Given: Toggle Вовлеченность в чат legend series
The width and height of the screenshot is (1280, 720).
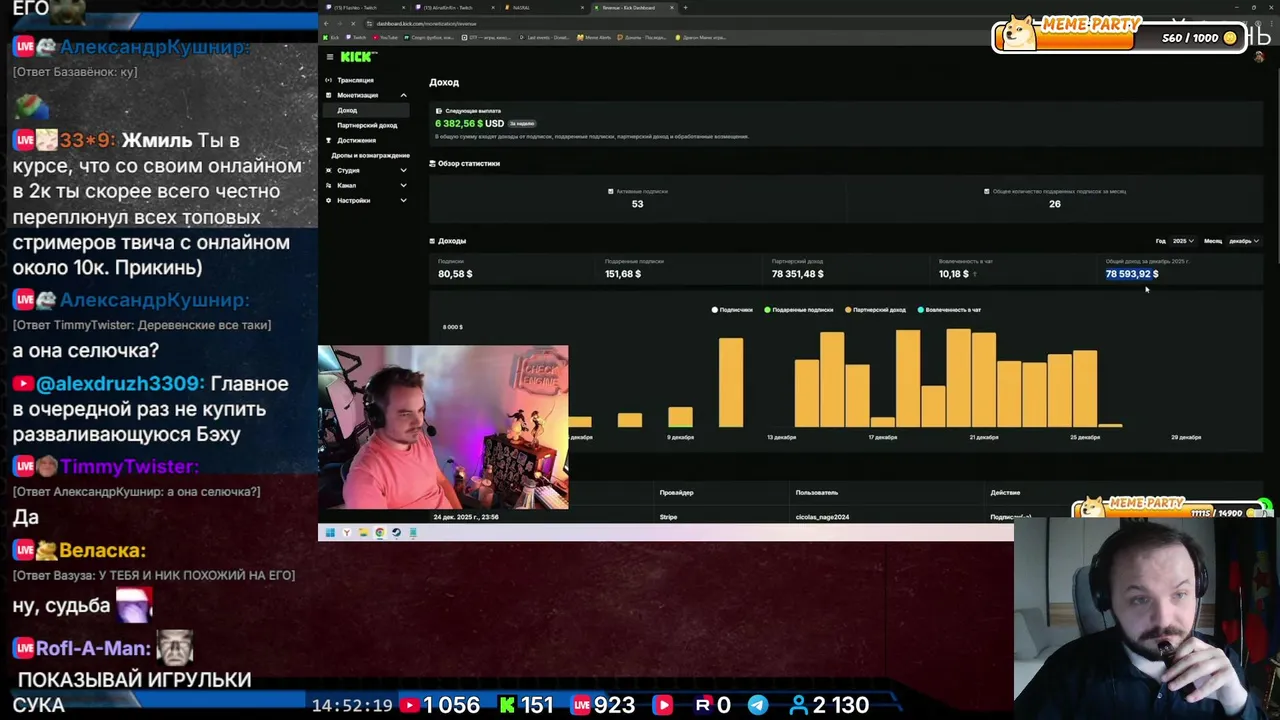Looking at the screenshot, I should 949,310.
